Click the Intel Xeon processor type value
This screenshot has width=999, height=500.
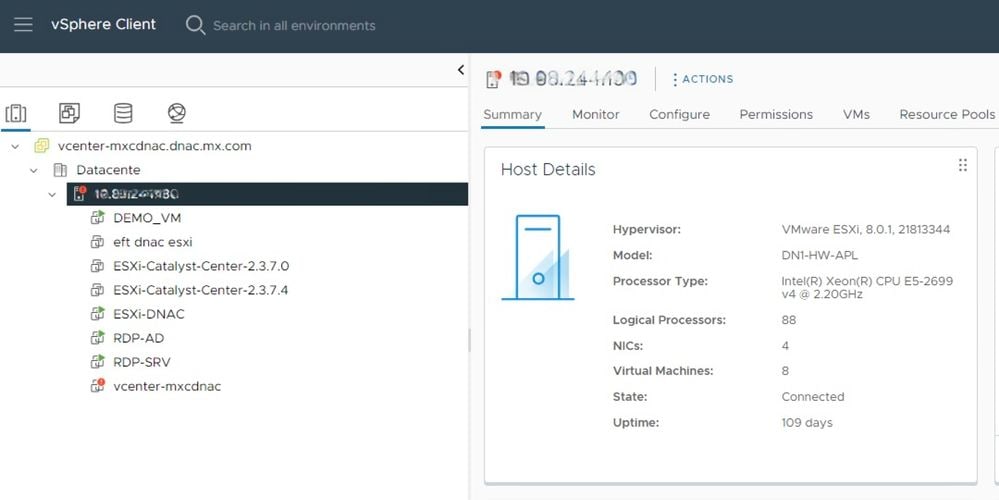pyautogui.click(x=867, y=288)
